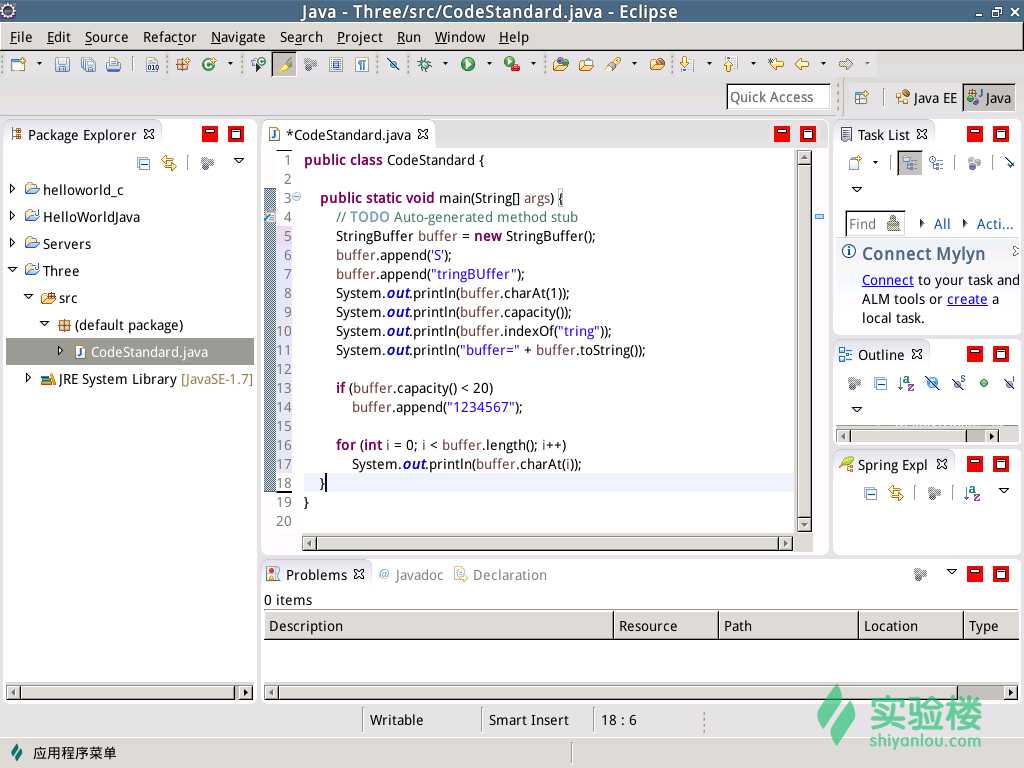Expand the helloworld_c project
The width and height of the screenshot is (1024, 768).
tap(12, 189)
